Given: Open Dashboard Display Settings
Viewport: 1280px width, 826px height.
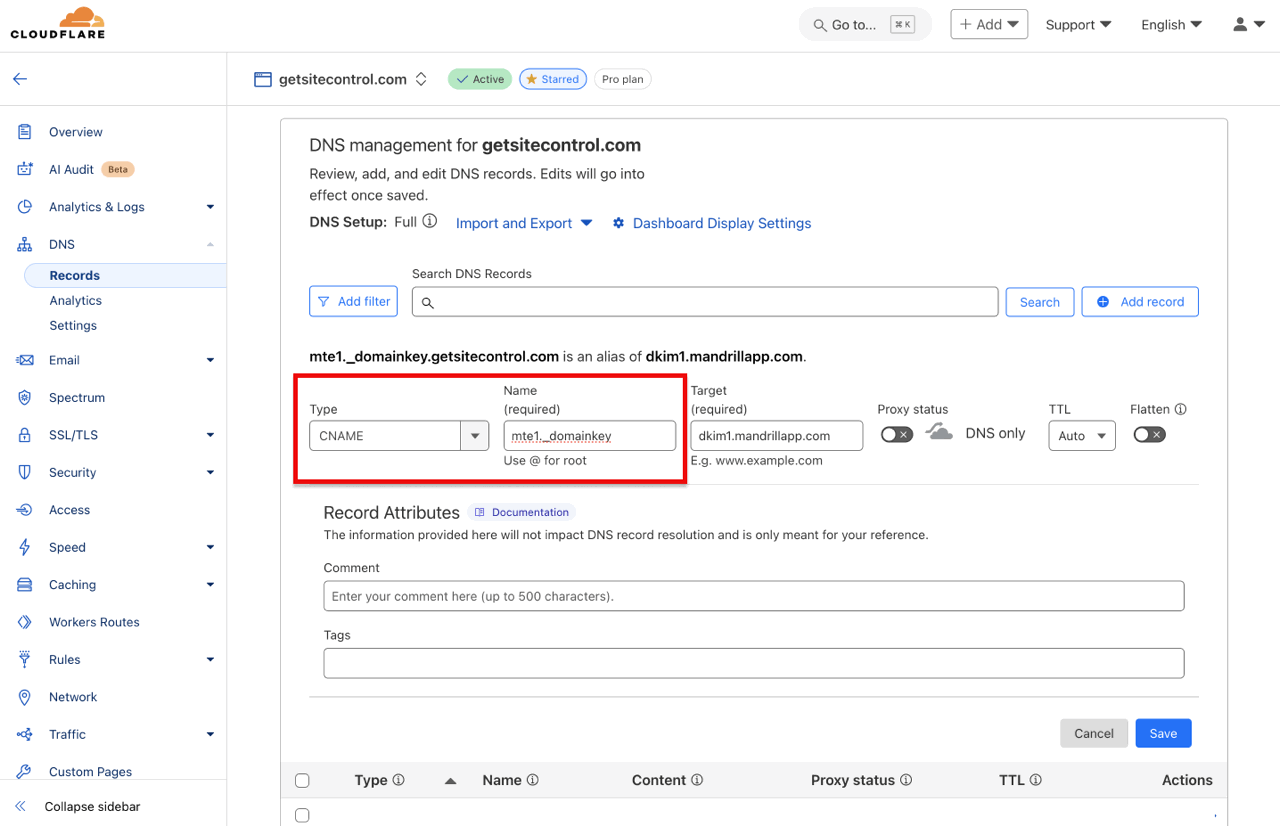Looking at the screenshot, I should coord(721,223).
